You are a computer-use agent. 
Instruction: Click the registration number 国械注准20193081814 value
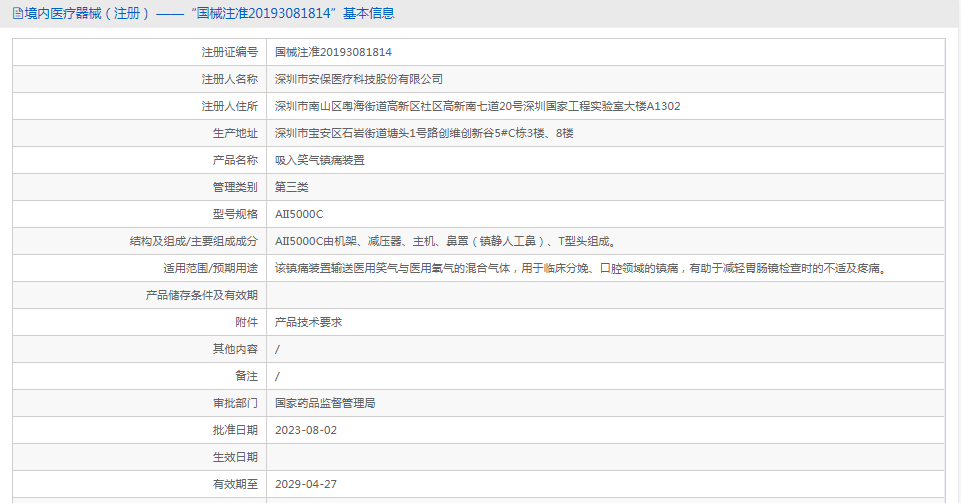pyautogui.click(x=333, y=52)
